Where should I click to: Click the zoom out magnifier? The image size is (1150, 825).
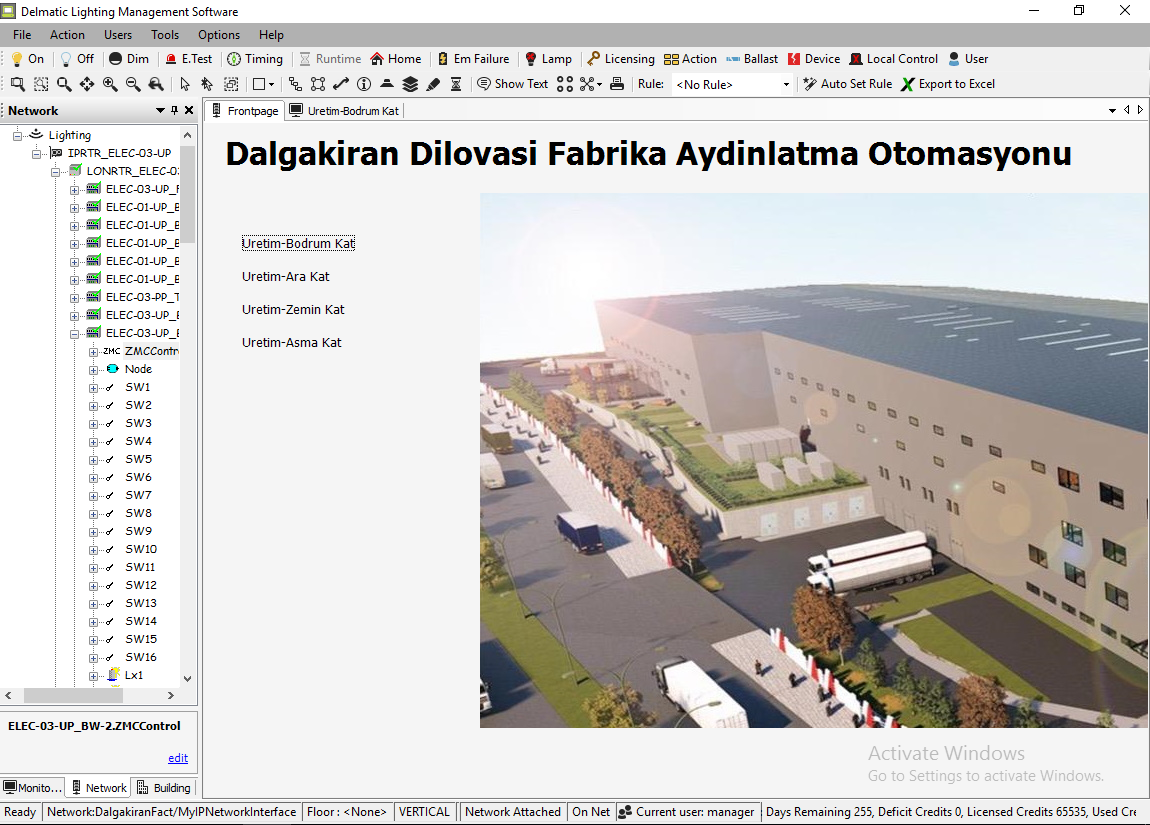[133, 84]
